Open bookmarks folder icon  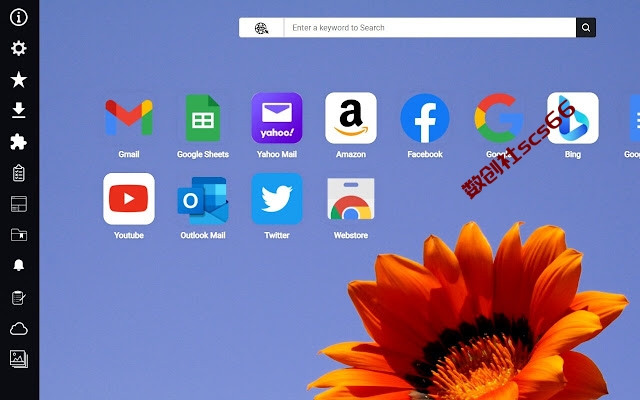[x=19, y=235]
